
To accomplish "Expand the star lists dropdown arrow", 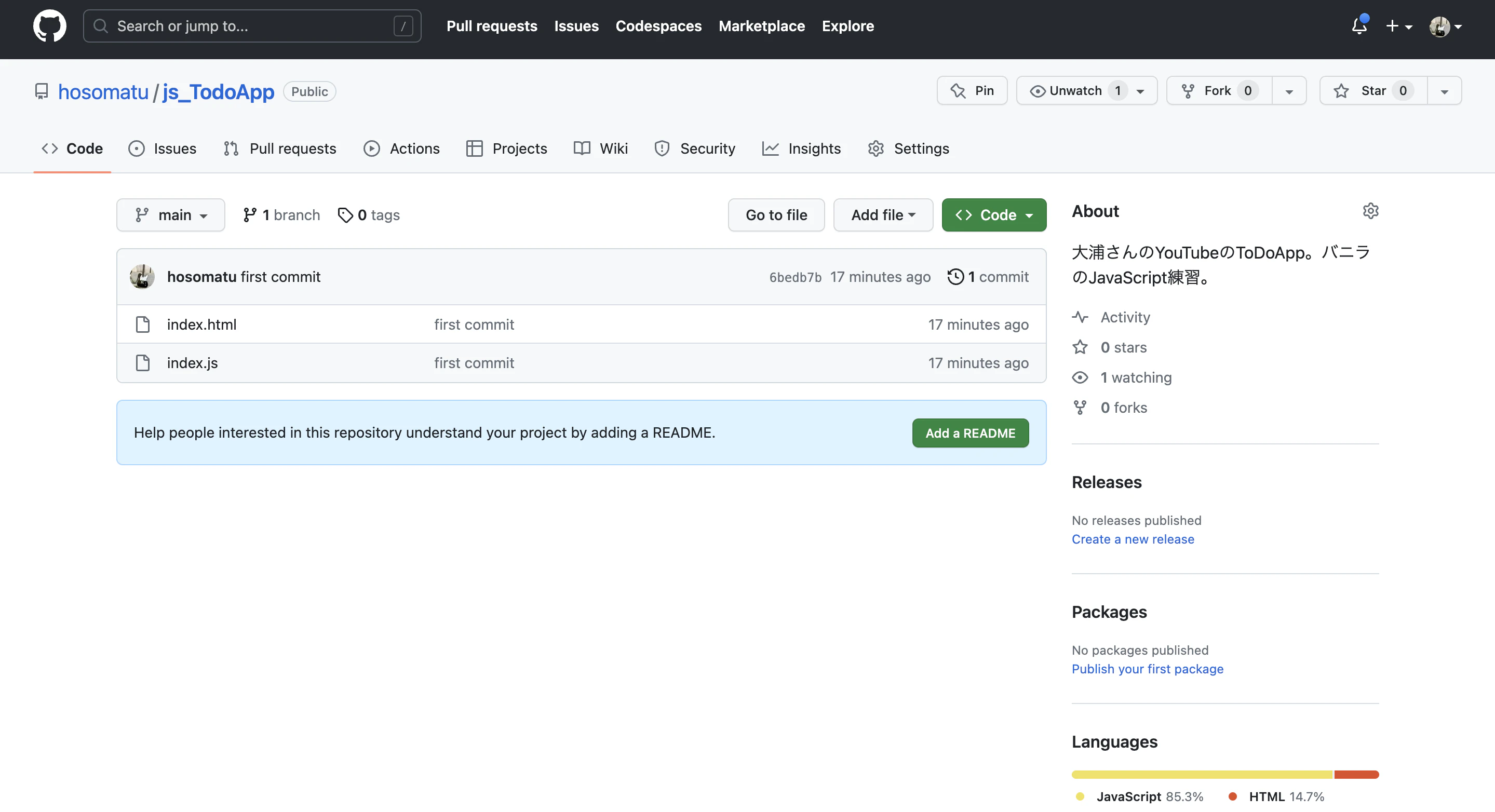I will coord(1445,91).
